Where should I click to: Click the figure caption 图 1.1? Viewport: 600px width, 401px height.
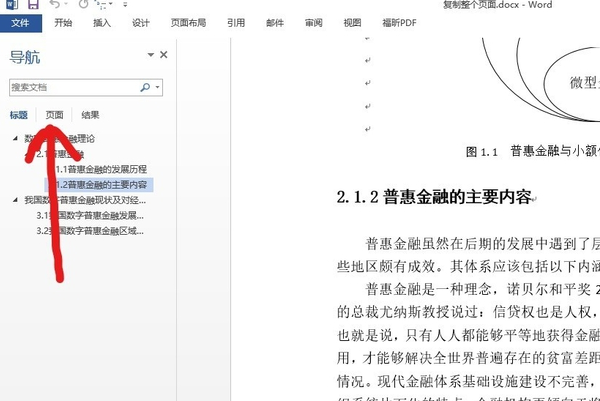coord(482,152)
